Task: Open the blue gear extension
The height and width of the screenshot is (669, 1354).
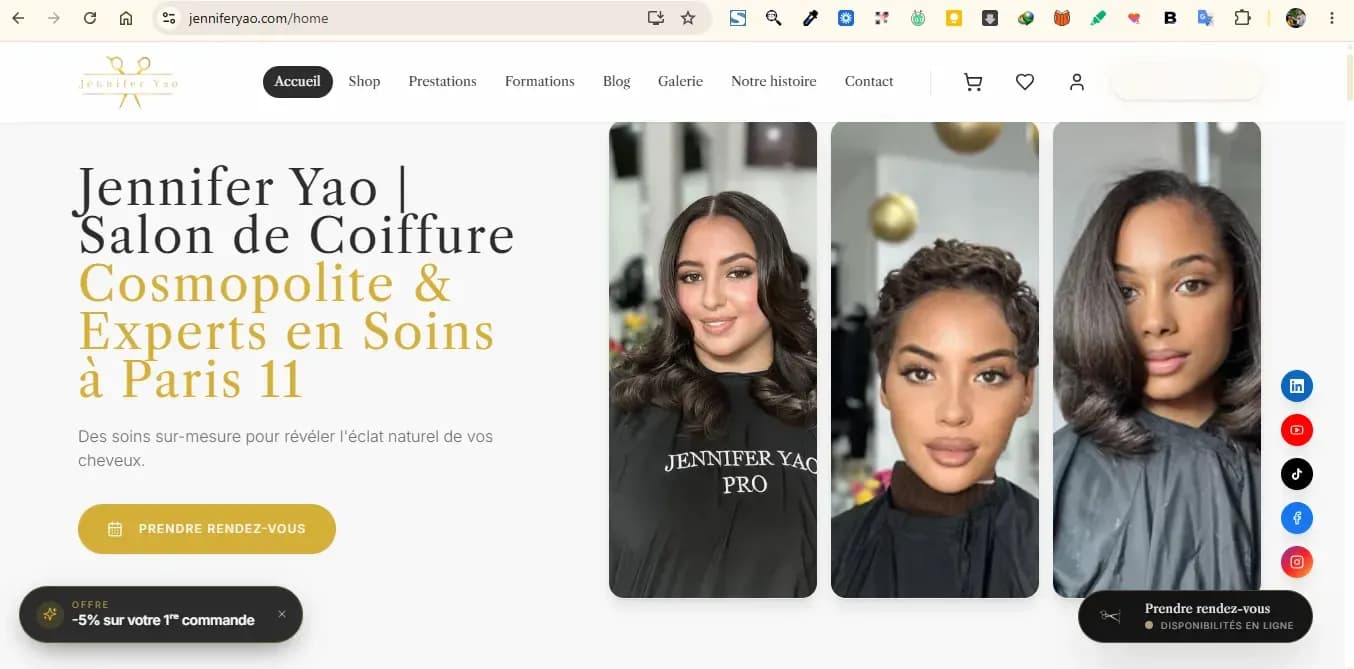Action: click(846, 18)
